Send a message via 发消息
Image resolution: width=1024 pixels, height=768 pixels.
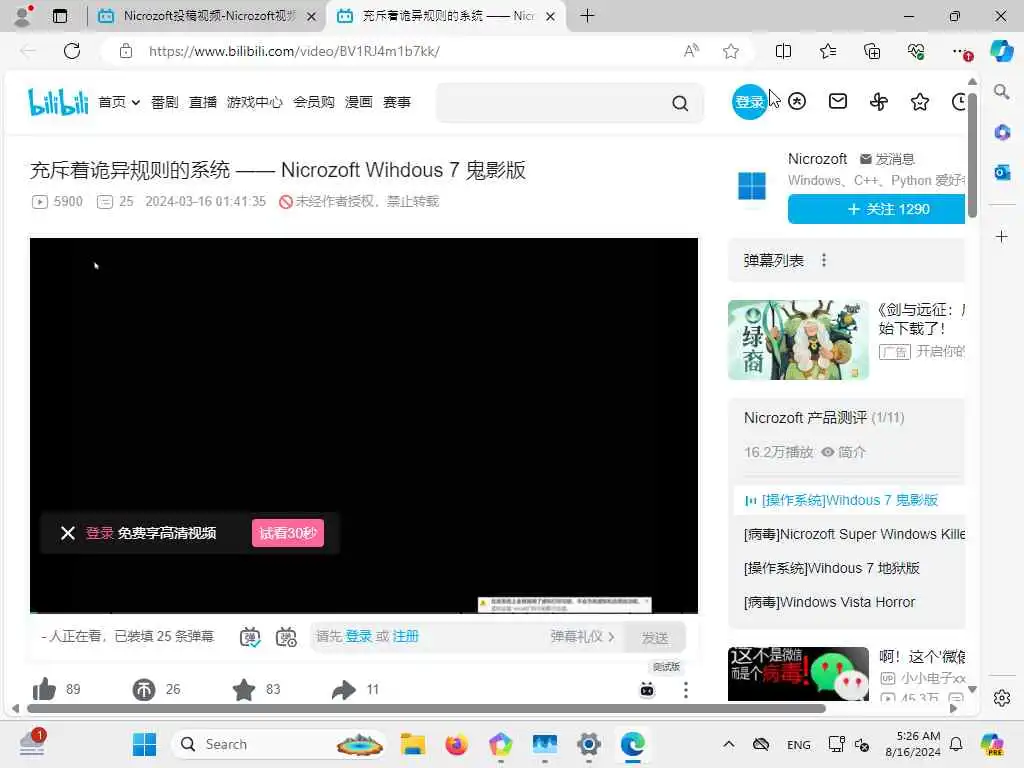887,159
